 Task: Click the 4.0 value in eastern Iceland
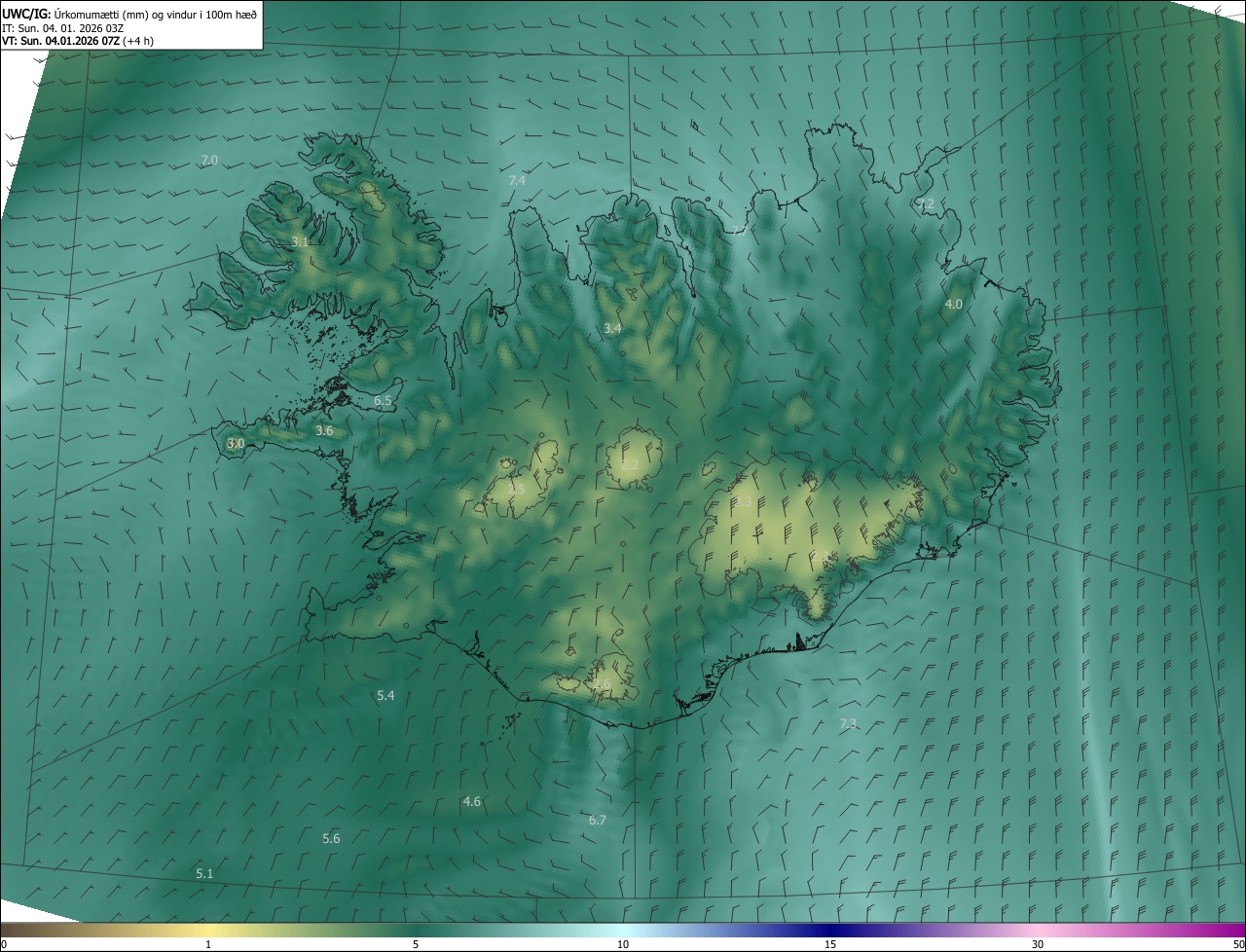tap(954, 304)
